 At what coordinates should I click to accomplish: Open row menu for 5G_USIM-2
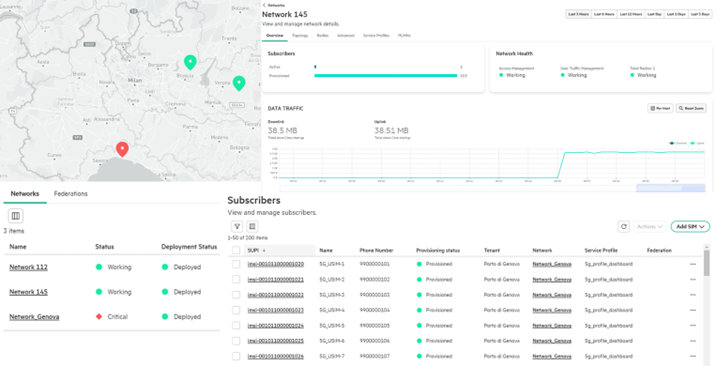point(693,279)
